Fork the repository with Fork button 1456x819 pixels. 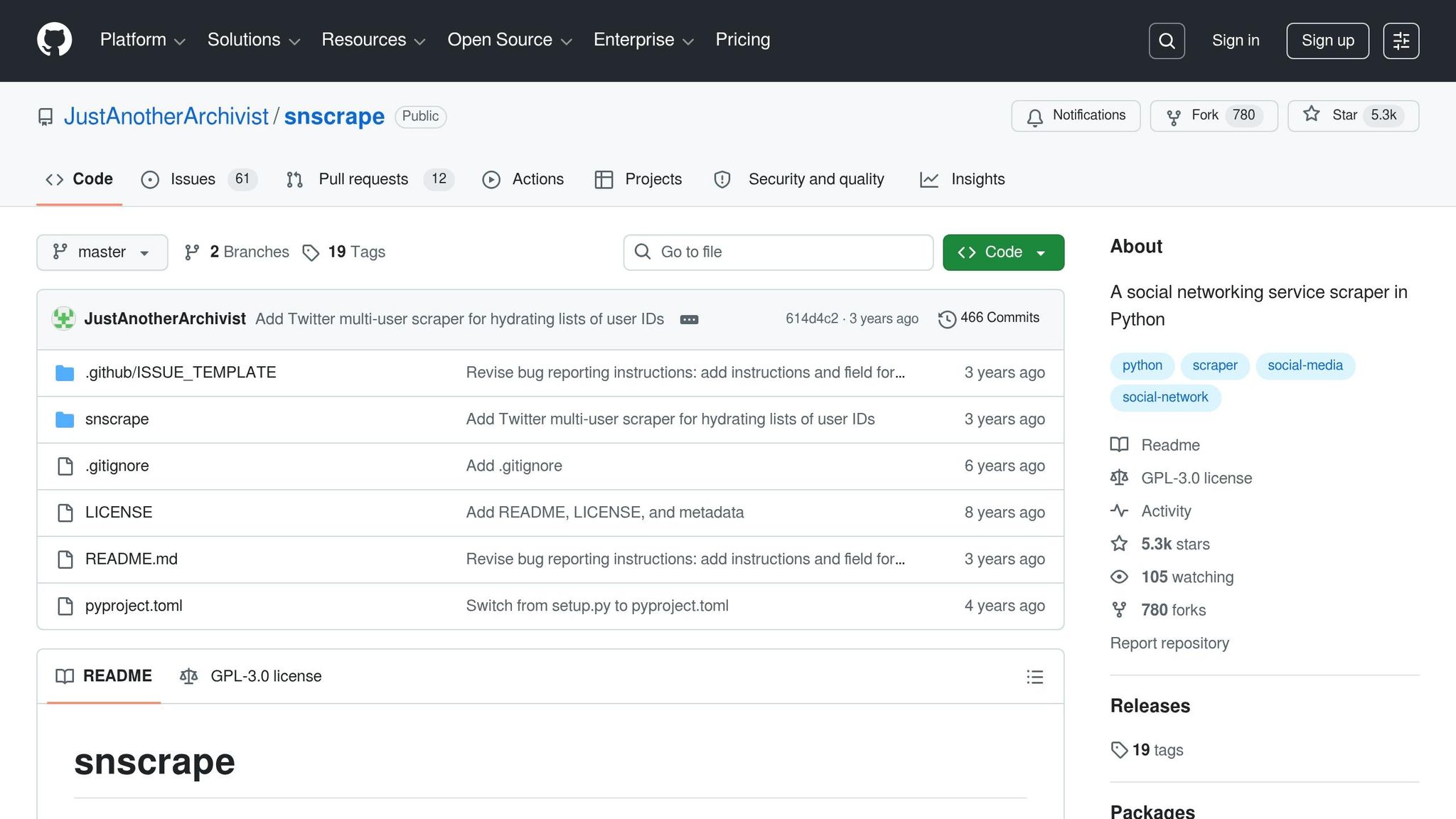point(1214,116)
